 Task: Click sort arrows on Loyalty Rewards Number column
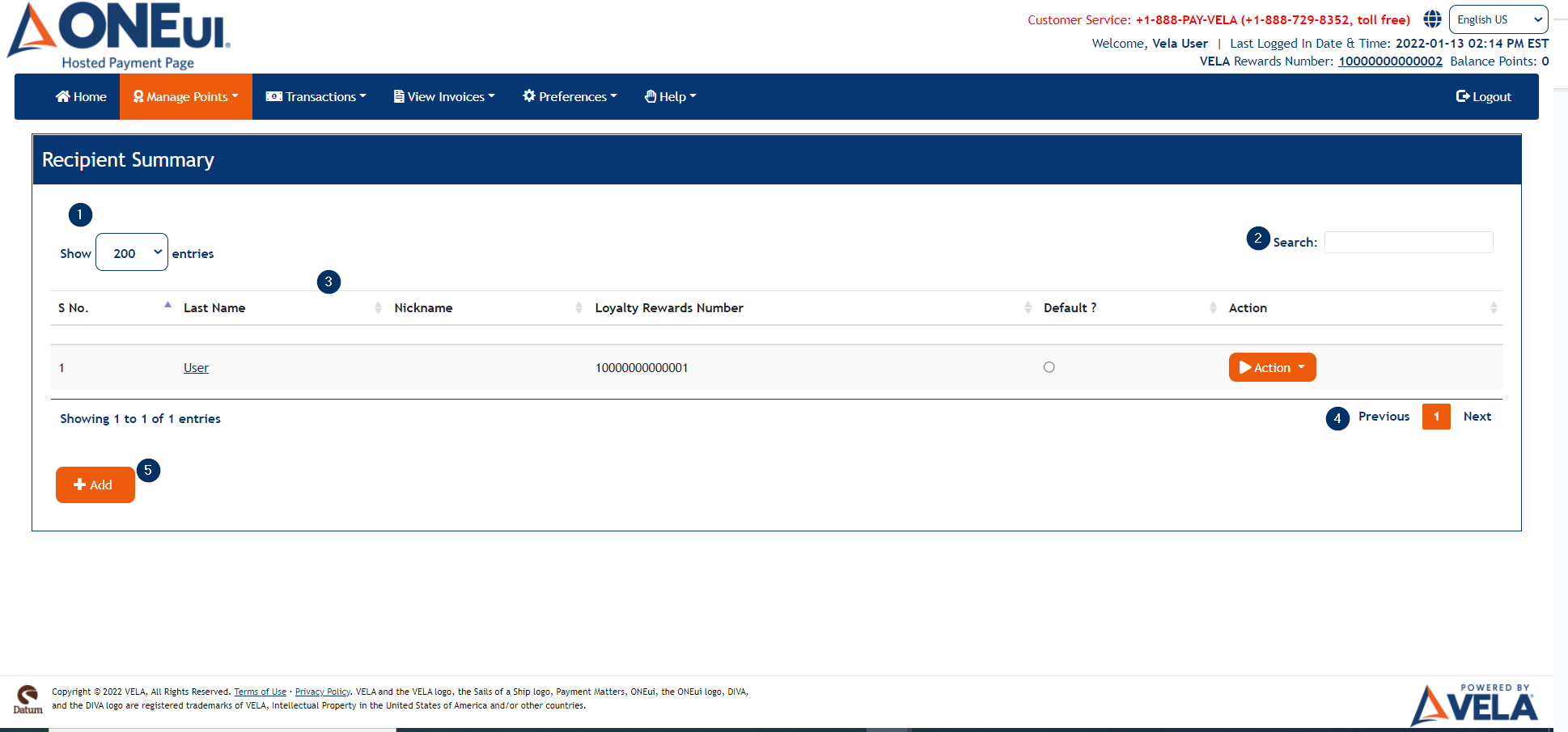1028,308
